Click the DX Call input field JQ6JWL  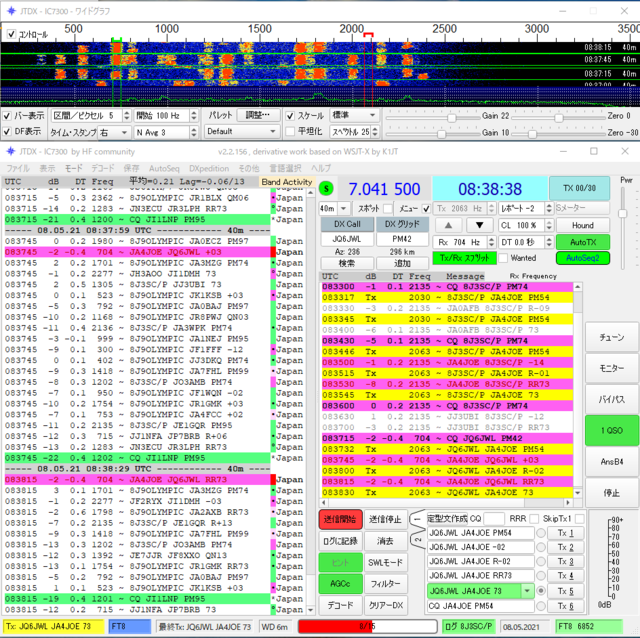click(x=347, y=239)
